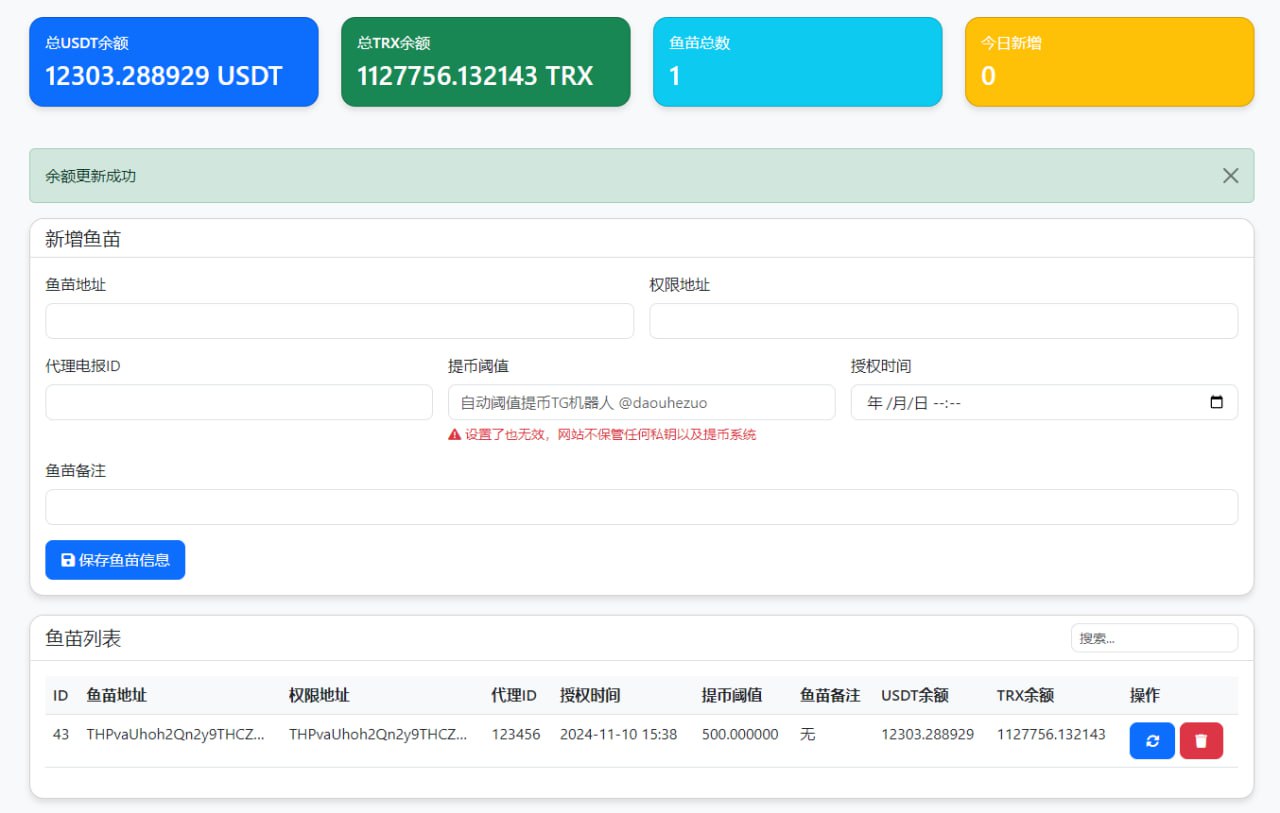Click the 1127756.132143 TRX total value
This screenshot has width=1280, height=813.
click(x=475, y=76)
